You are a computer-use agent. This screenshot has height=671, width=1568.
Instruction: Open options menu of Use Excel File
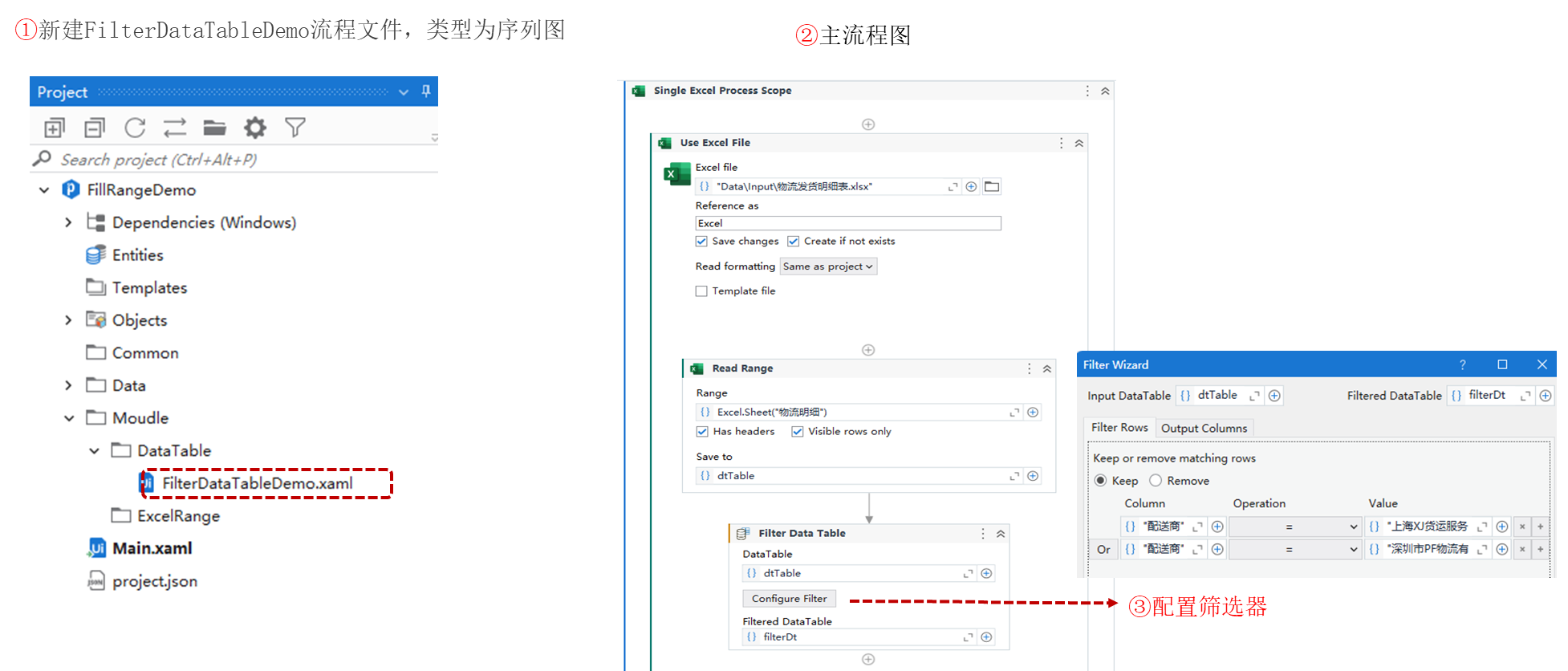[1061, 143]
